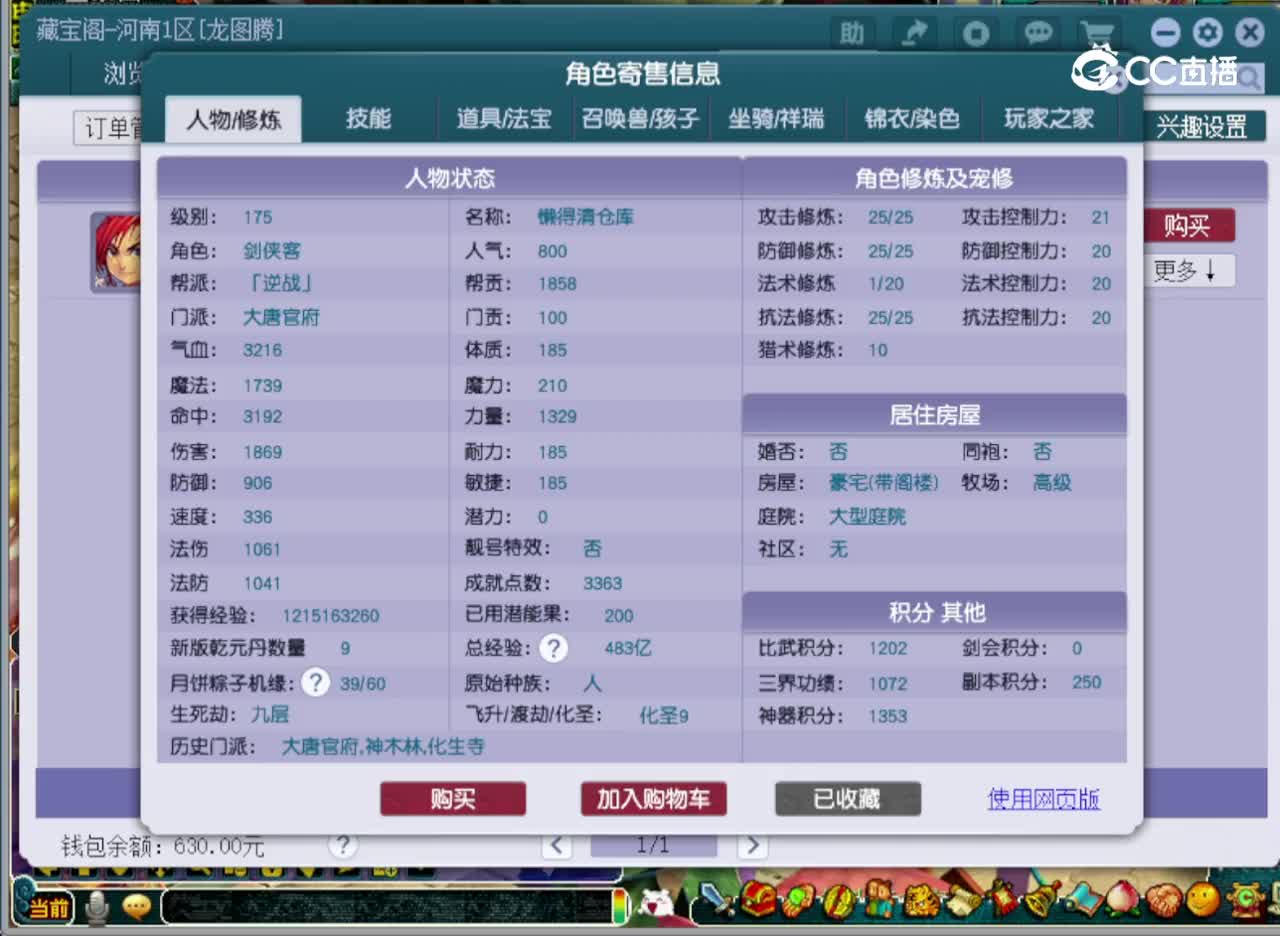Expand the 更多 dropdown
This screenshot has width=1280, height=936.
point(1189,270)
